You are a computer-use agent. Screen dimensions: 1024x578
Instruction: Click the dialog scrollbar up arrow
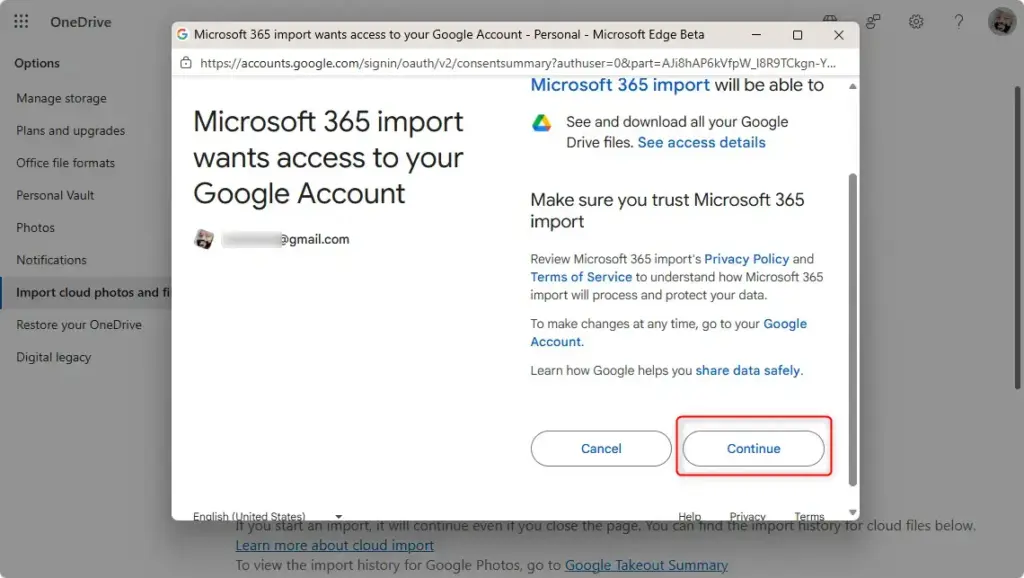tap(852, 86)
